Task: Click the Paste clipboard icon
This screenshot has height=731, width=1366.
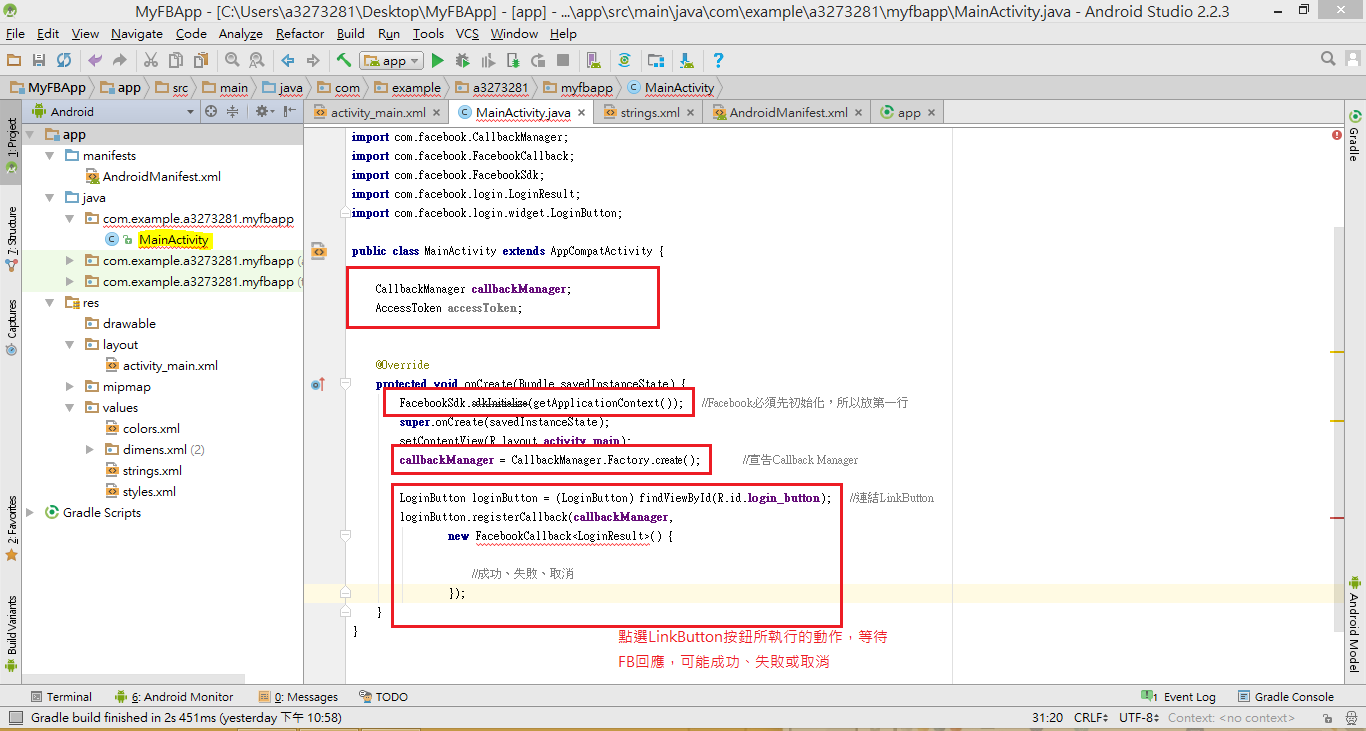Action: (201, 61)
